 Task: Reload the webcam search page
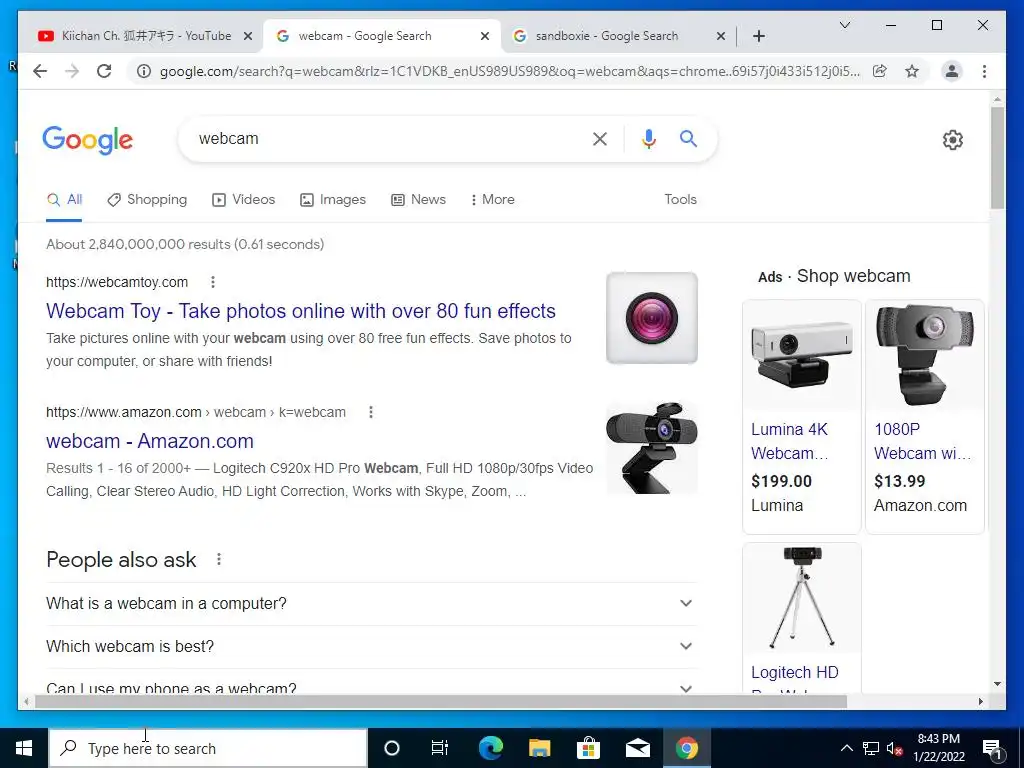coord(104,71)
